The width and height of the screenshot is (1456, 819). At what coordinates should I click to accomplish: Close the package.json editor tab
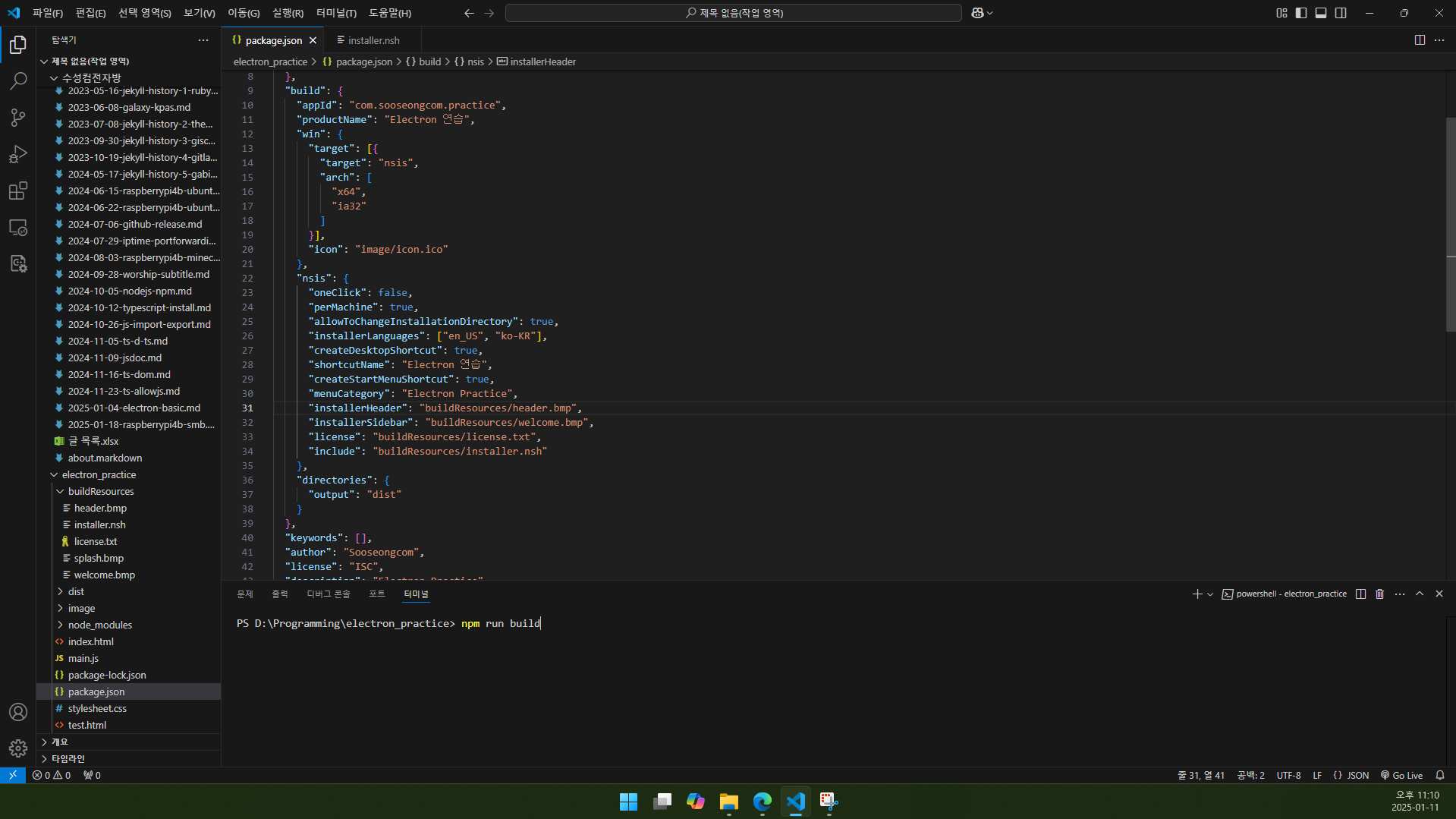click(313, 40)
